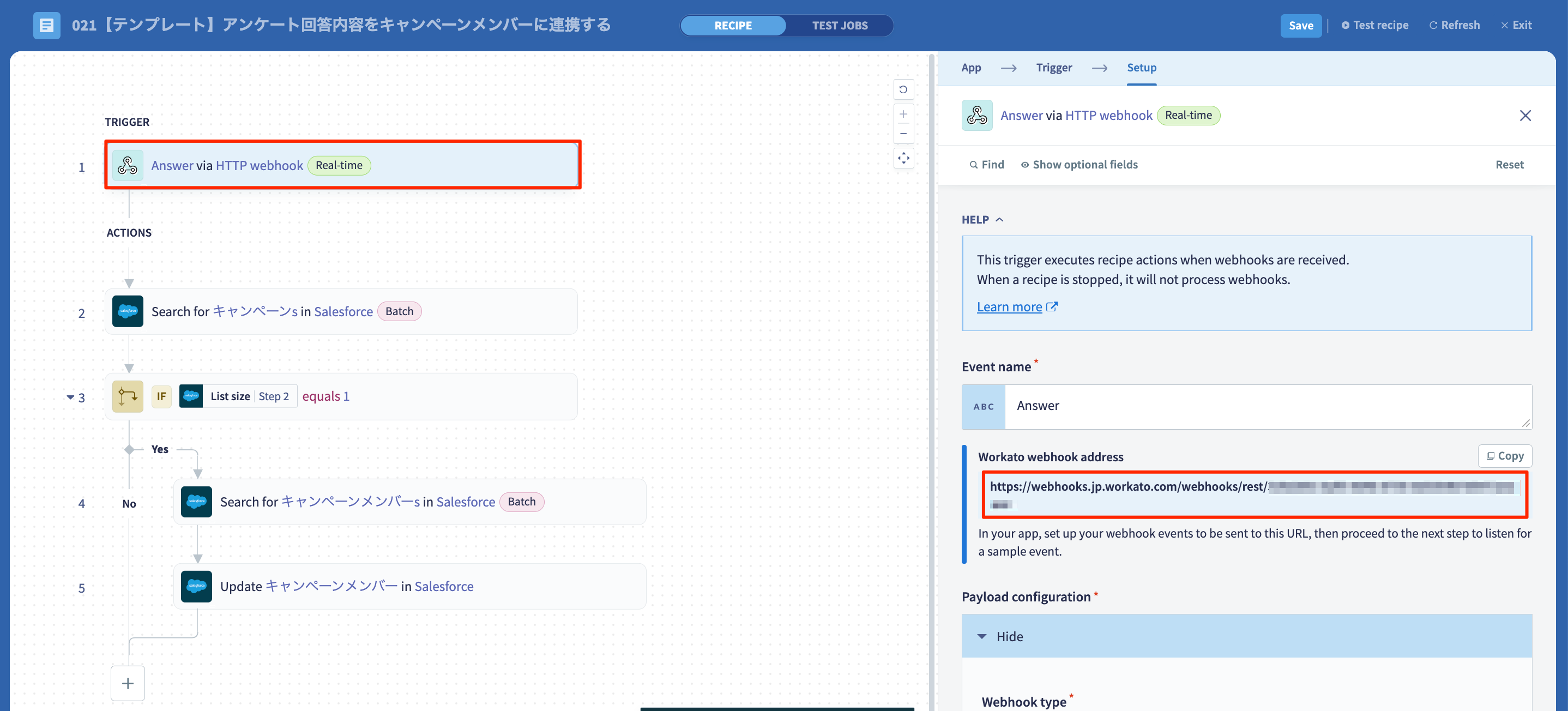
Task: Click the IF branch icon on step 3
Action: click(x=128, y=396)
